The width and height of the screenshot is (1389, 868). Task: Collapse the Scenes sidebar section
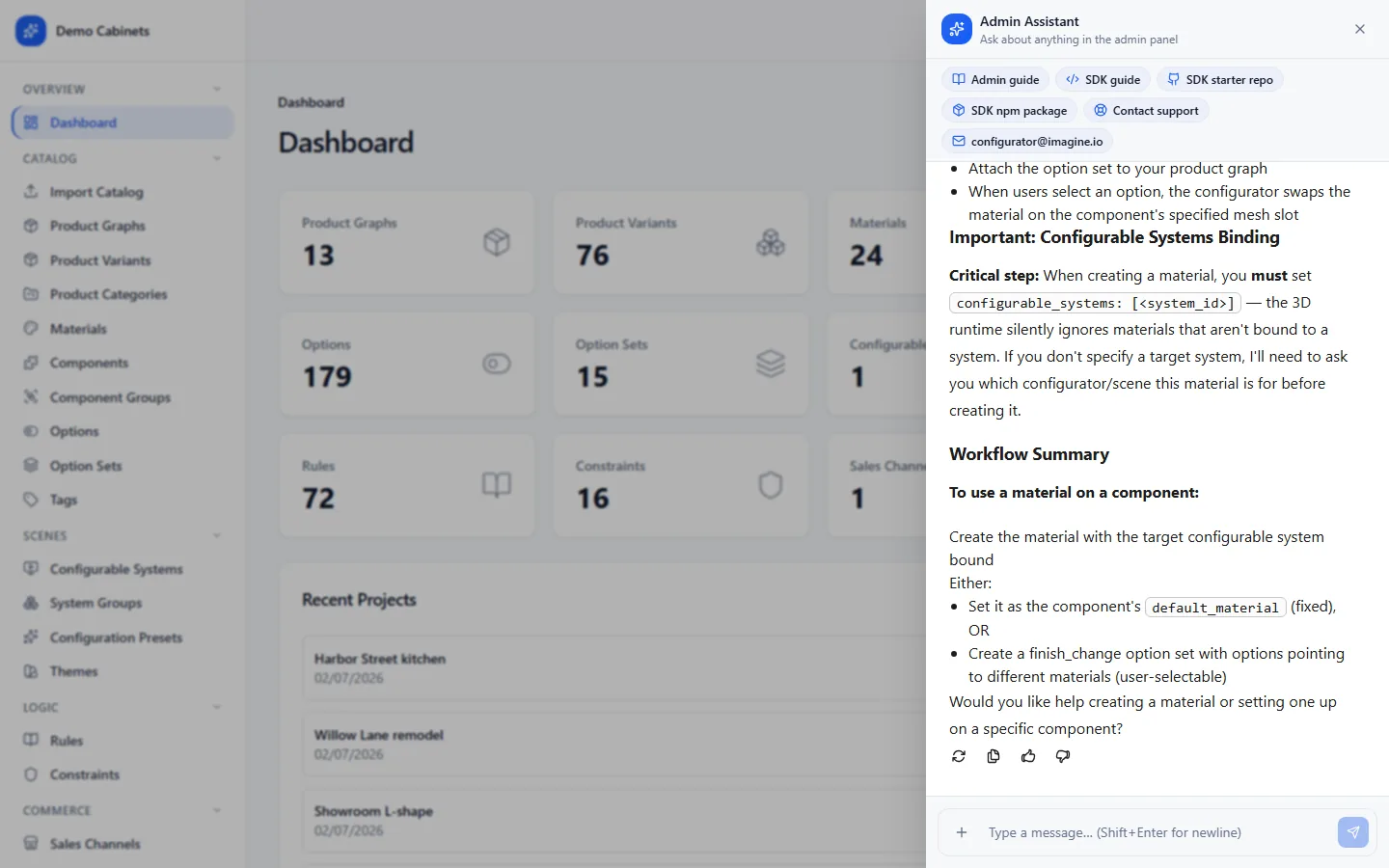[217, 536]
